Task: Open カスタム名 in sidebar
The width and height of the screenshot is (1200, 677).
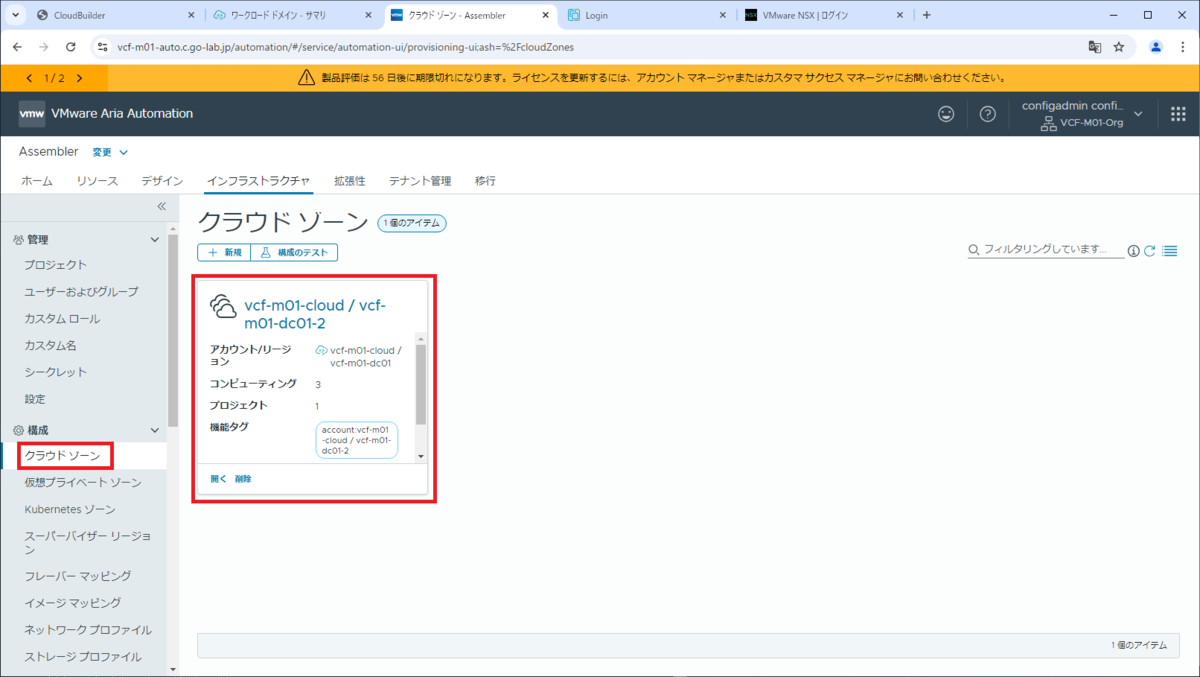Action: [x=50, y=346]
